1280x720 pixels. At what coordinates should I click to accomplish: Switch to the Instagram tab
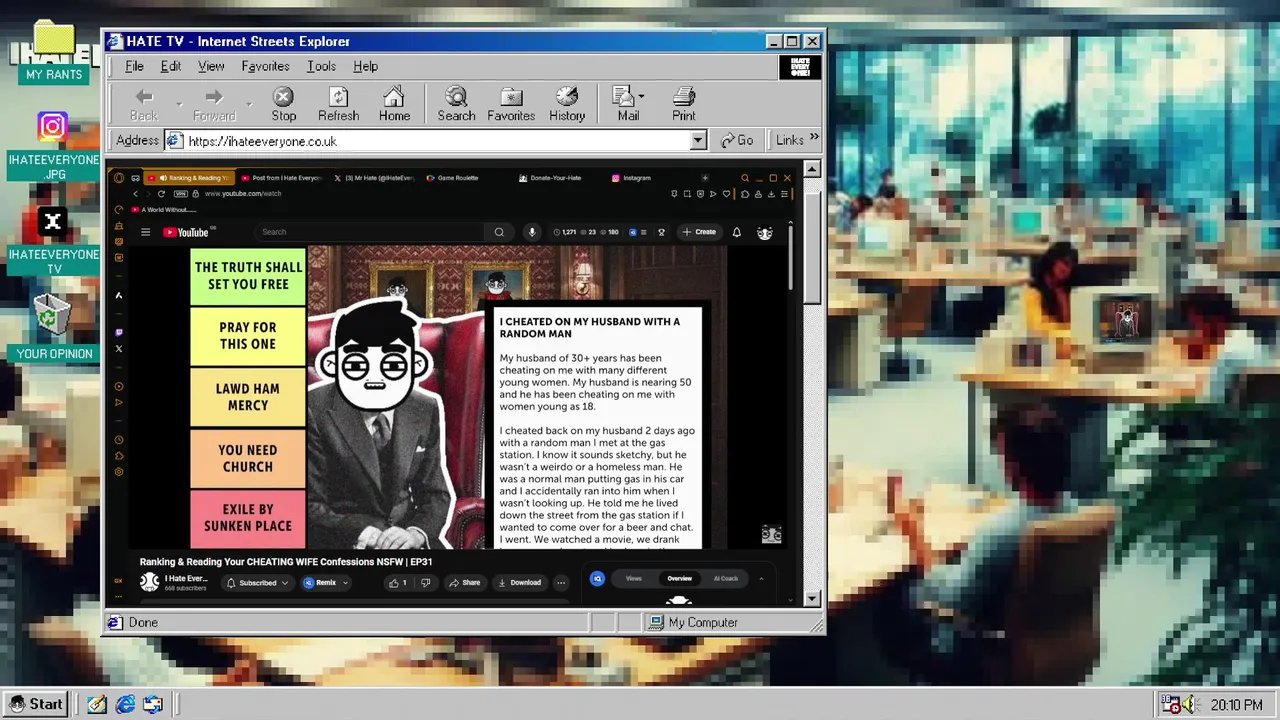[632, 178]
